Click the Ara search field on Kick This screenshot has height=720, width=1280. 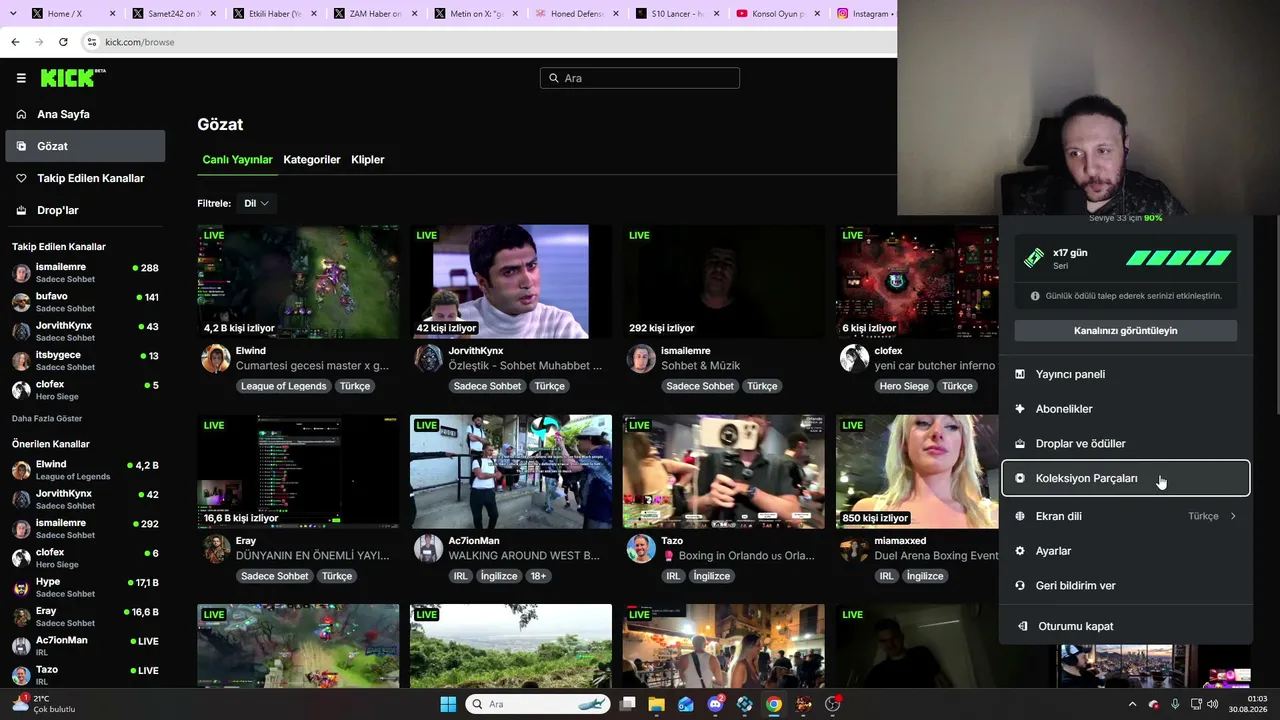tap(640, 78)
